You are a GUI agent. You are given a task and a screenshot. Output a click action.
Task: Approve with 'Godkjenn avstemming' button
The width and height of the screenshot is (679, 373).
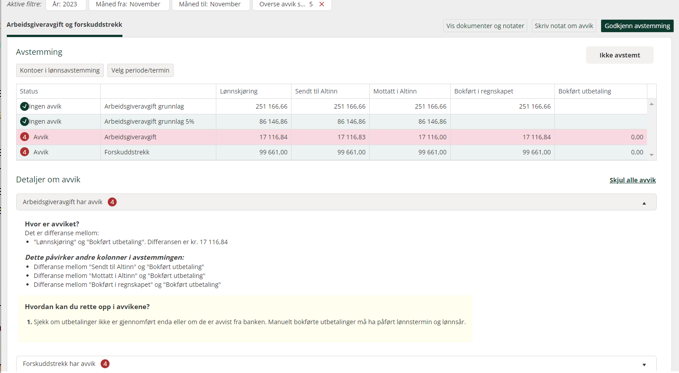(637, 26)
